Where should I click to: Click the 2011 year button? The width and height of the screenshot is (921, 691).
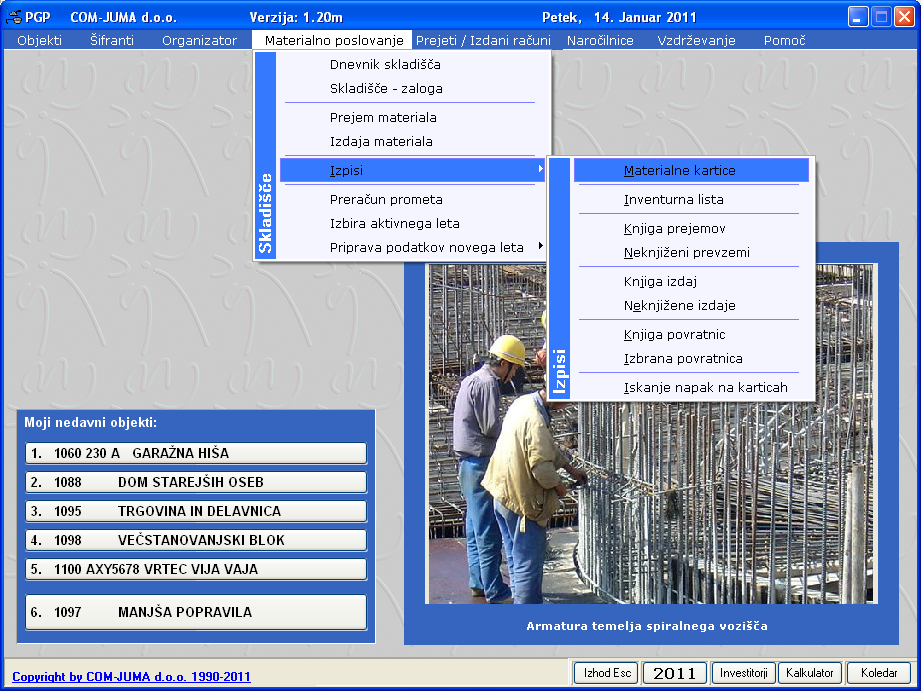(674, 673)
